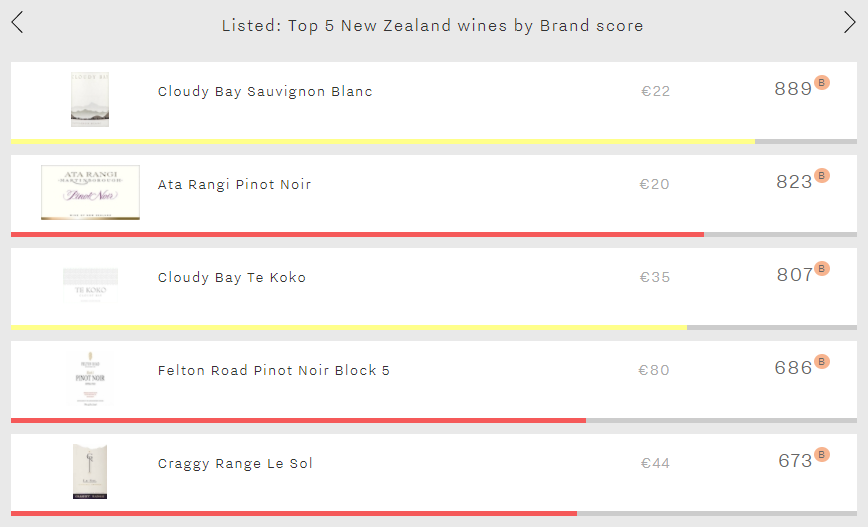Open Cloudy Bay Te Koko label image
Image resolution: width=868 pixels, height=527 pixels.
pyautogui.click(x=90, y=286)
